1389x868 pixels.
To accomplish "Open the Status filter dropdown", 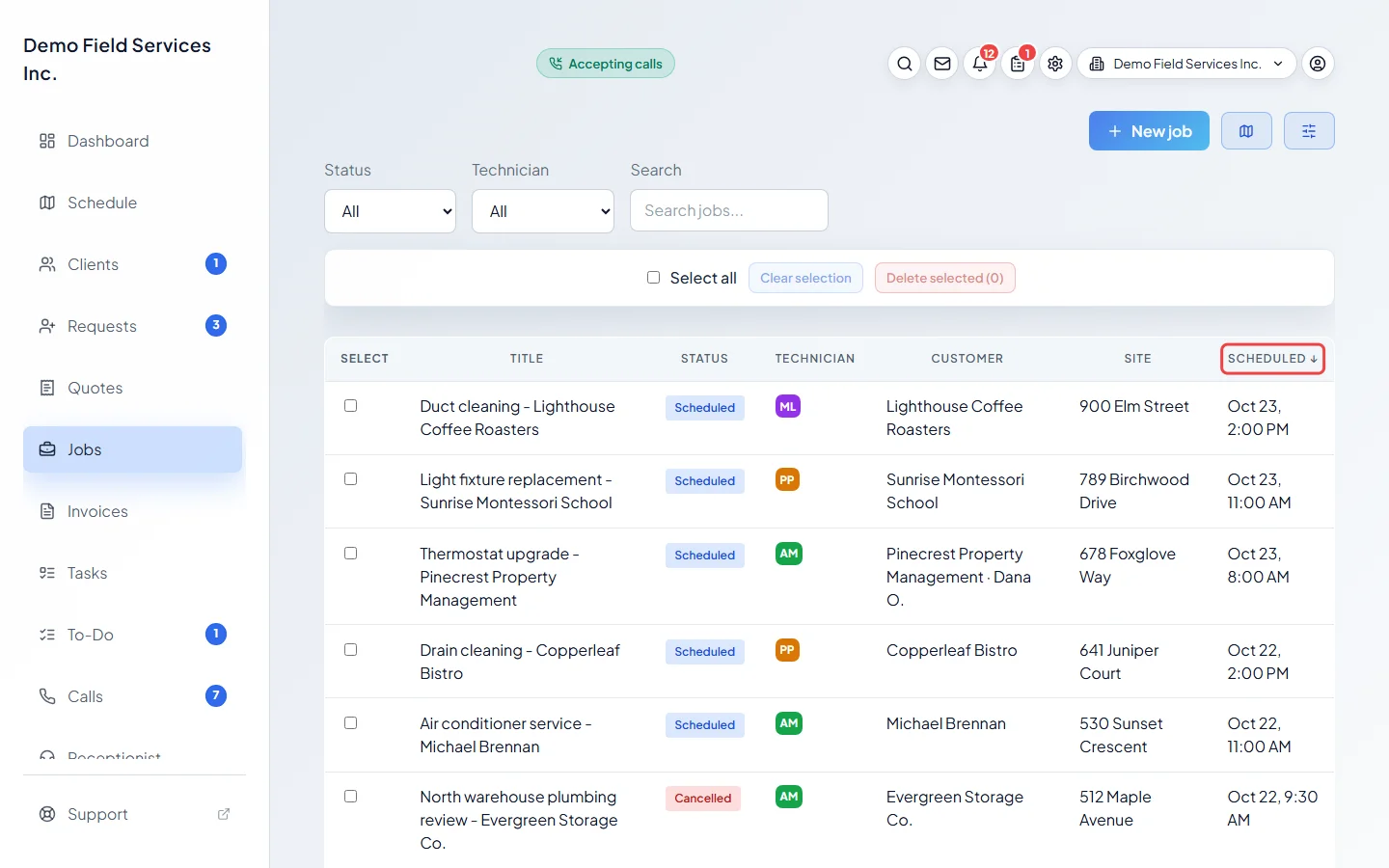I will [x=391, y=211].
